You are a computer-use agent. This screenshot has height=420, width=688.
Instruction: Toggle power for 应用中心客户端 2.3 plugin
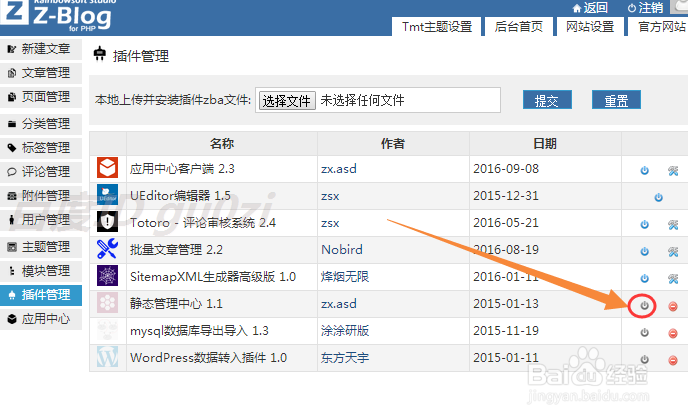click(644, 170)
